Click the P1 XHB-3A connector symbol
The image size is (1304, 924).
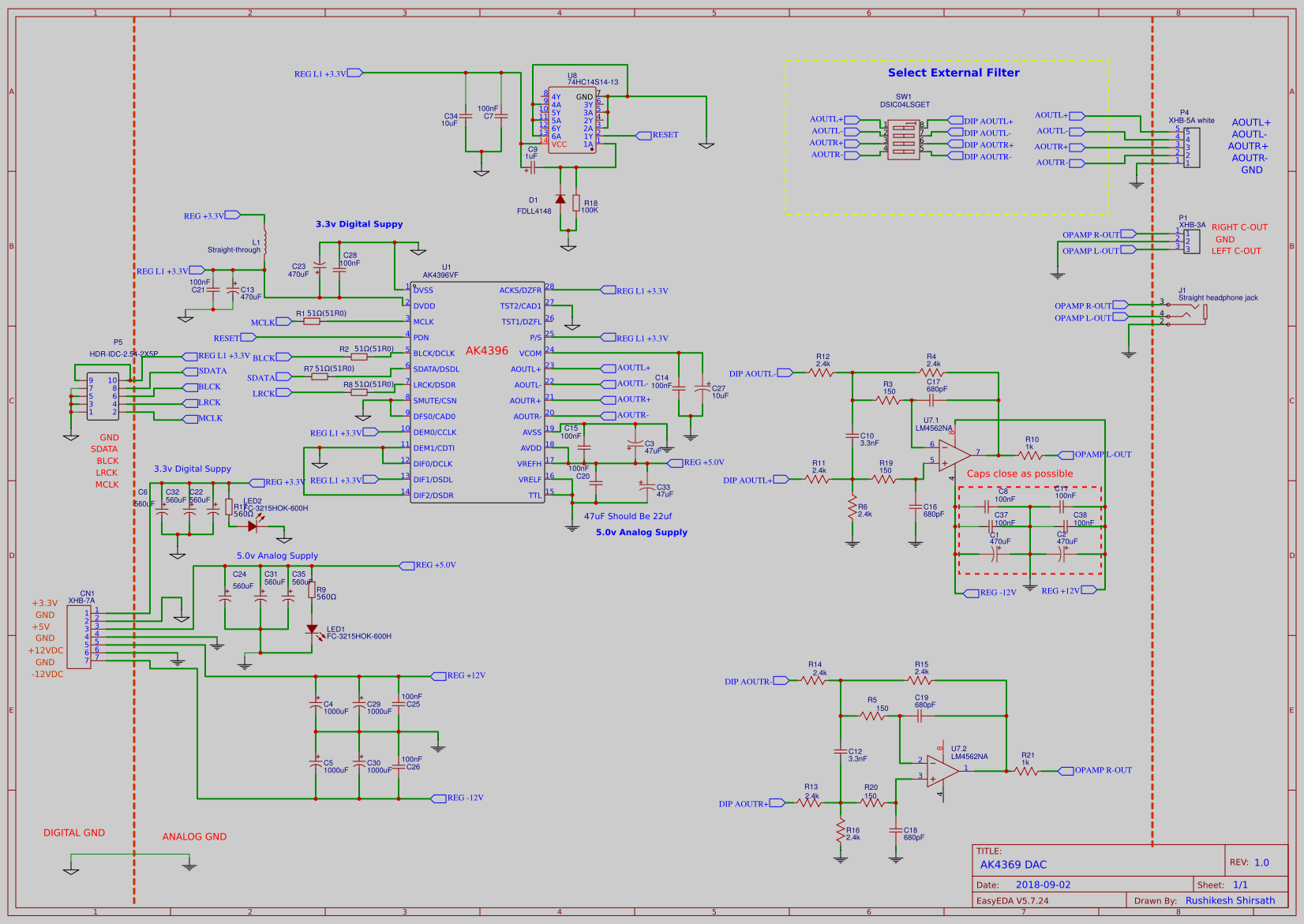1190,241
